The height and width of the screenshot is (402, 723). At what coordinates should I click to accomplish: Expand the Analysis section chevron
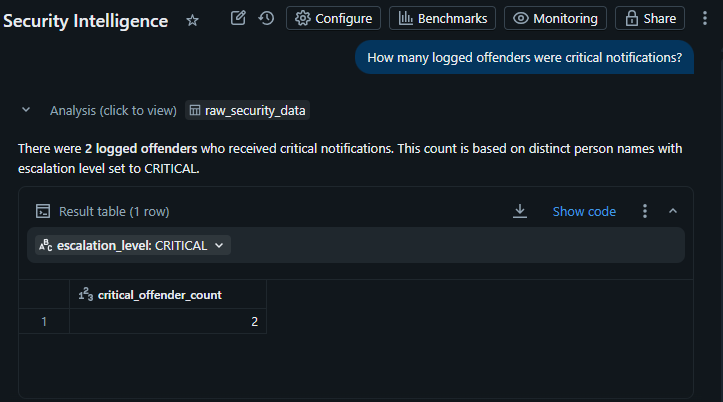coord(26,110)
